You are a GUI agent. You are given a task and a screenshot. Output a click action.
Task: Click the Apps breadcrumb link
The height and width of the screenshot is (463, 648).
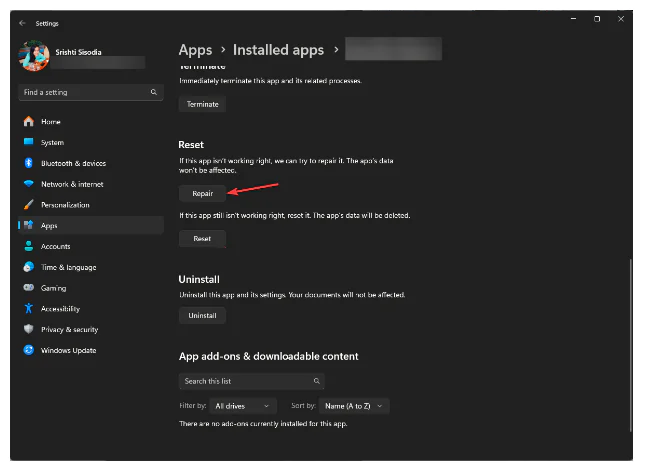pyautogui.click(x=195, y=50)
